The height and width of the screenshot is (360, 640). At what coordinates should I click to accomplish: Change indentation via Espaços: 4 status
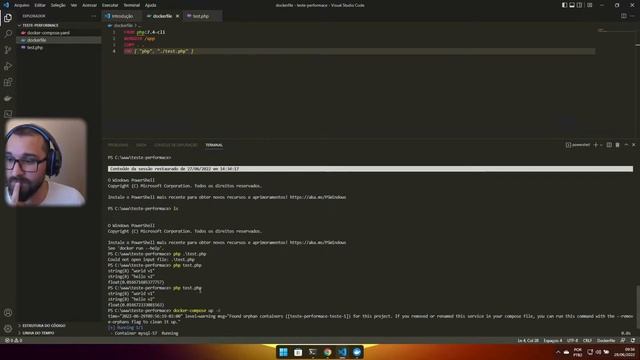(553, 340)
